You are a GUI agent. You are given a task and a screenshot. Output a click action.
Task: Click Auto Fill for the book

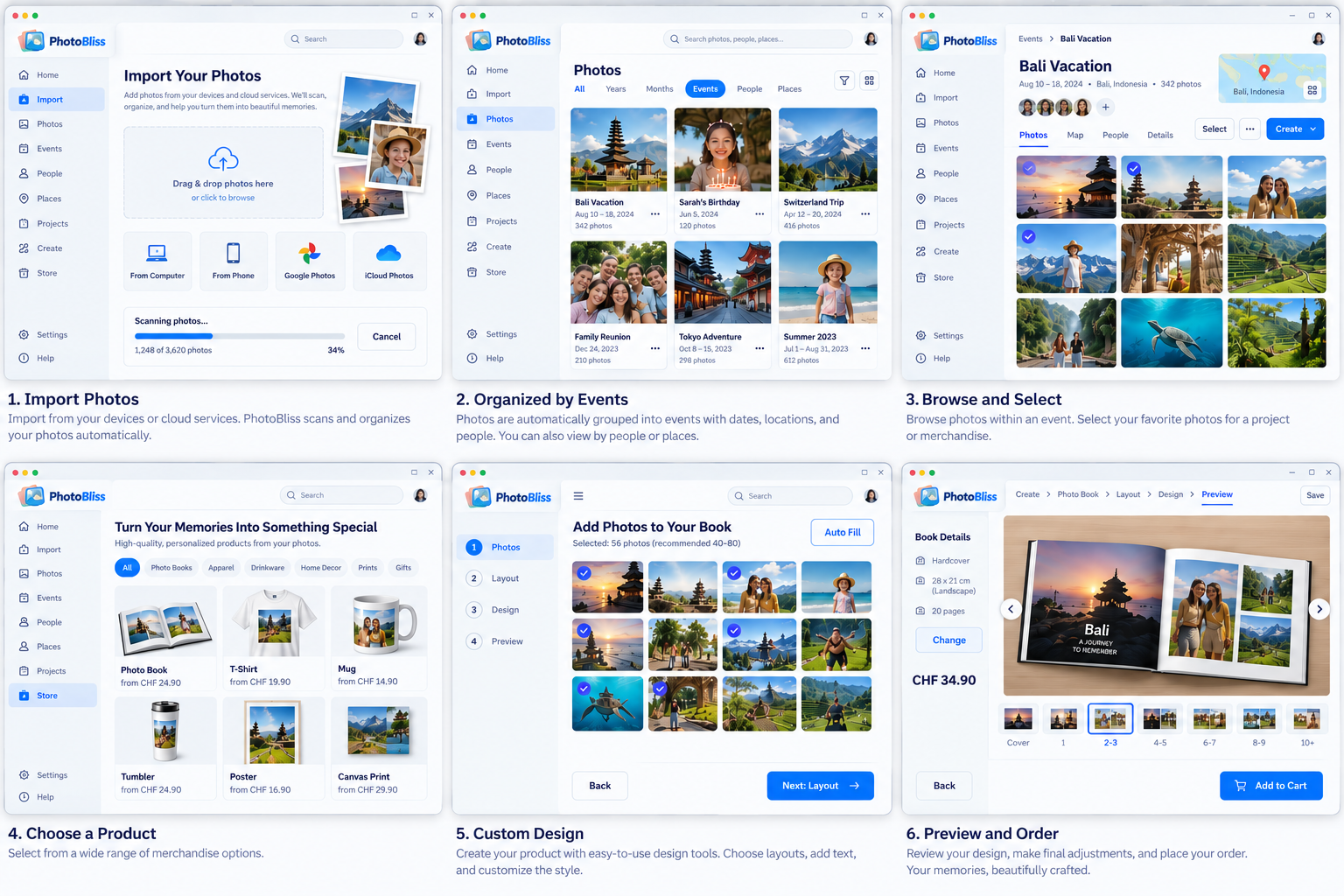(x=843, y=532)
